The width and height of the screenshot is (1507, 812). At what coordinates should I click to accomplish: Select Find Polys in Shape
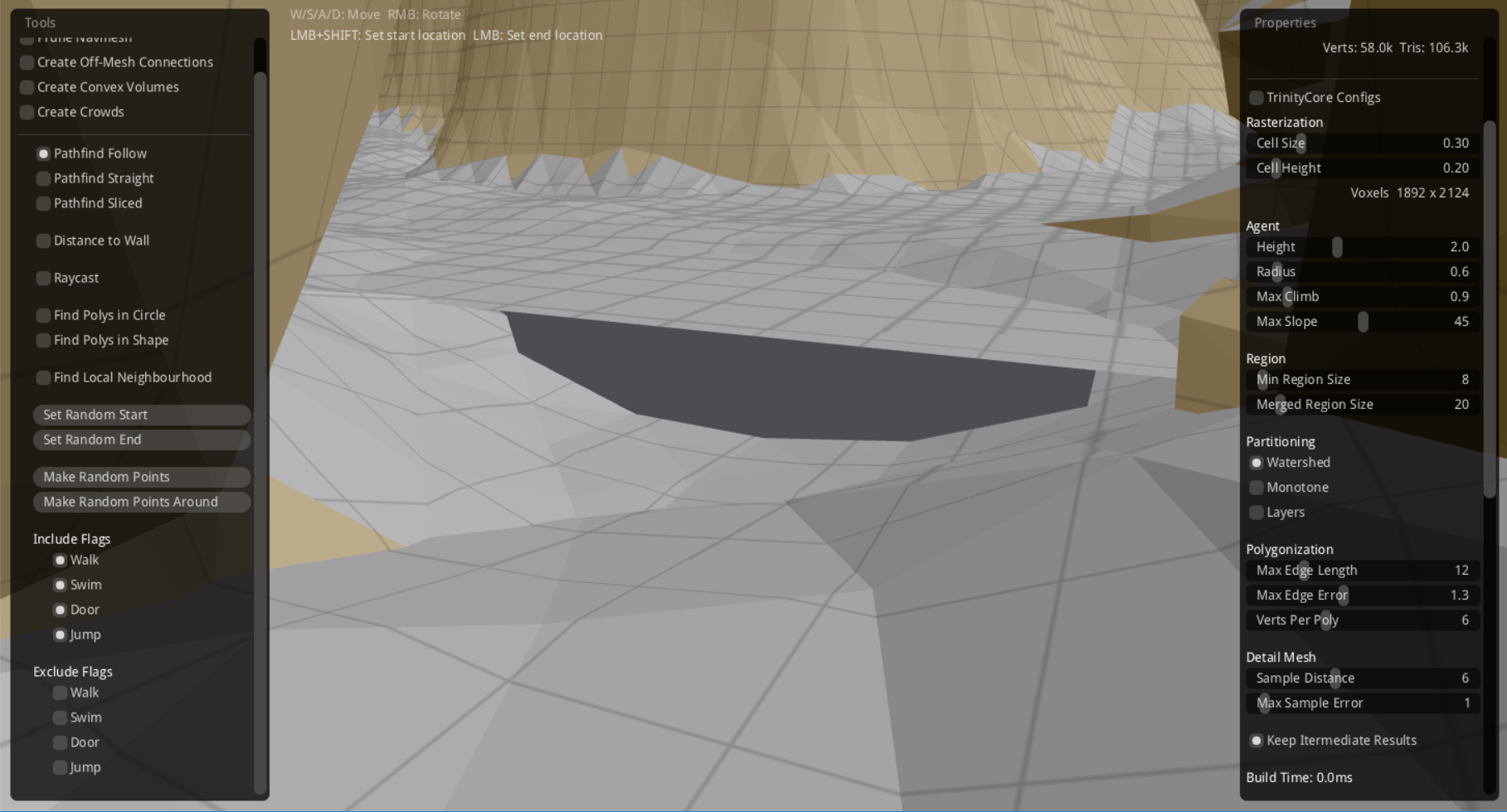[103, 340]
